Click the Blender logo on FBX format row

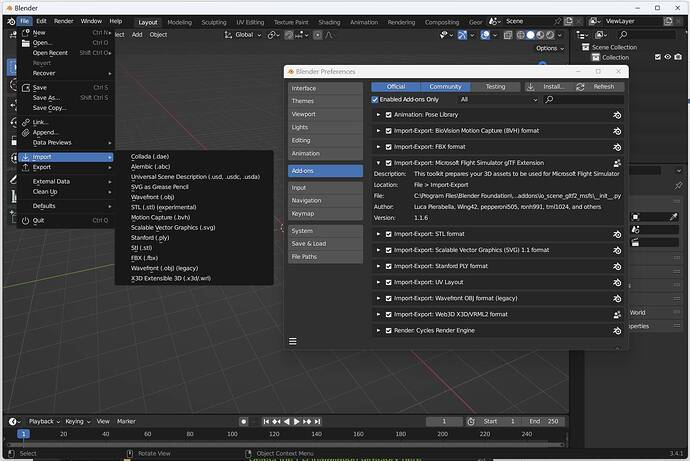617,146
